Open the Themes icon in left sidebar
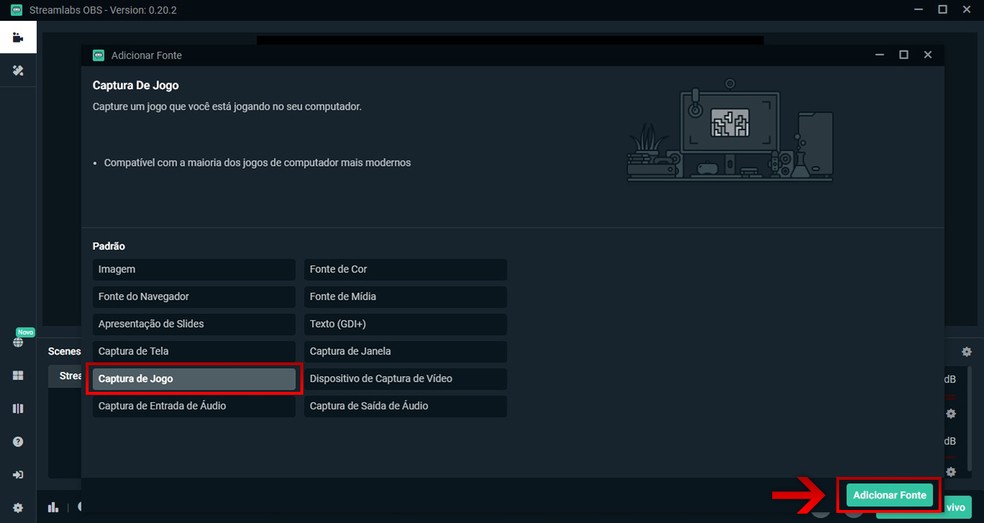Viewport: 984px width, 523px height. point(18,71)
